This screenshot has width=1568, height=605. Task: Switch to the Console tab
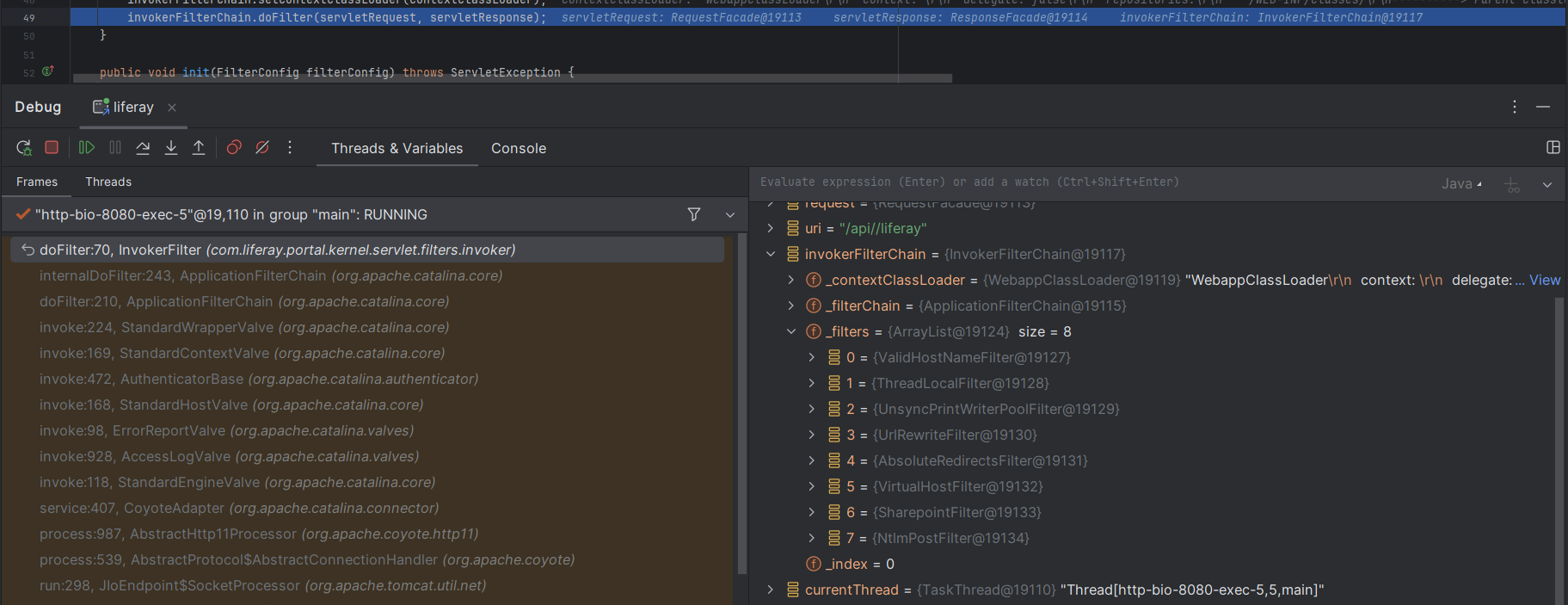tap(518, 149)
